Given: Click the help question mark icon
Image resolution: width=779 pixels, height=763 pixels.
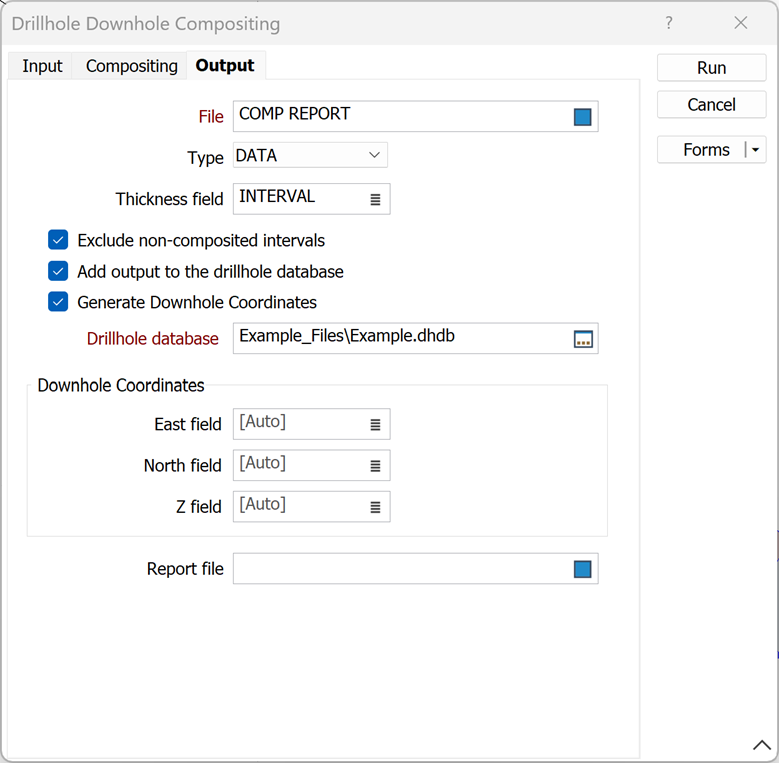Looking at the screenshot, I should click(669, 23).
